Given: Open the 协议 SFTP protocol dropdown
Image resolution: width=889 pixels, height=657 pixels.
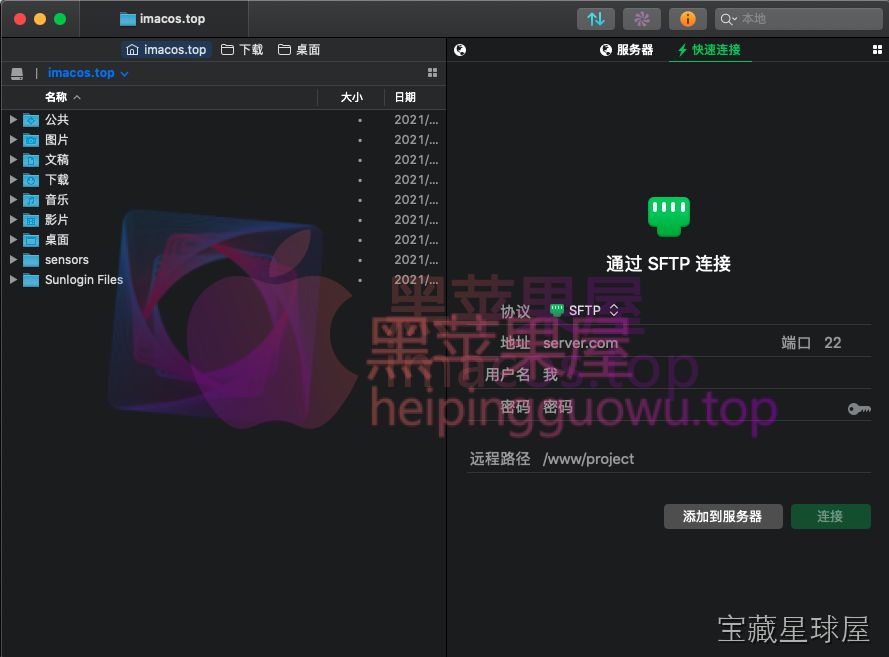Looking at the screenshot, I should click(584, 311).
